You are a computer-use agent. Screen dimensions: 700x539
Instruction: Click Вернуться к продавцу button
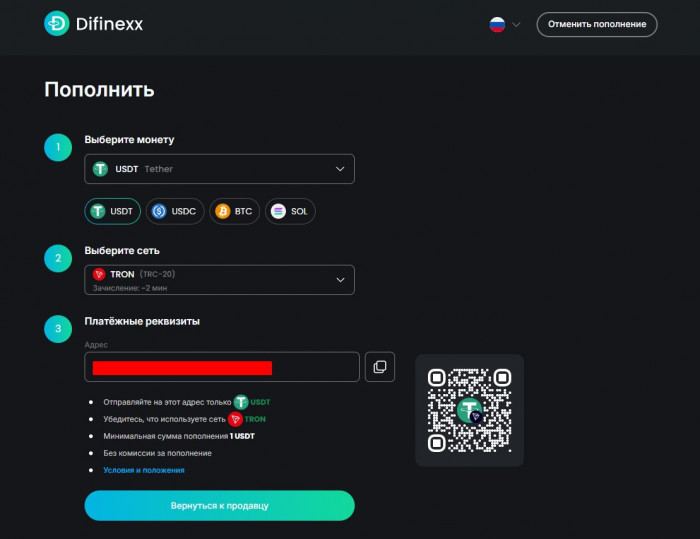coord(219,506)
